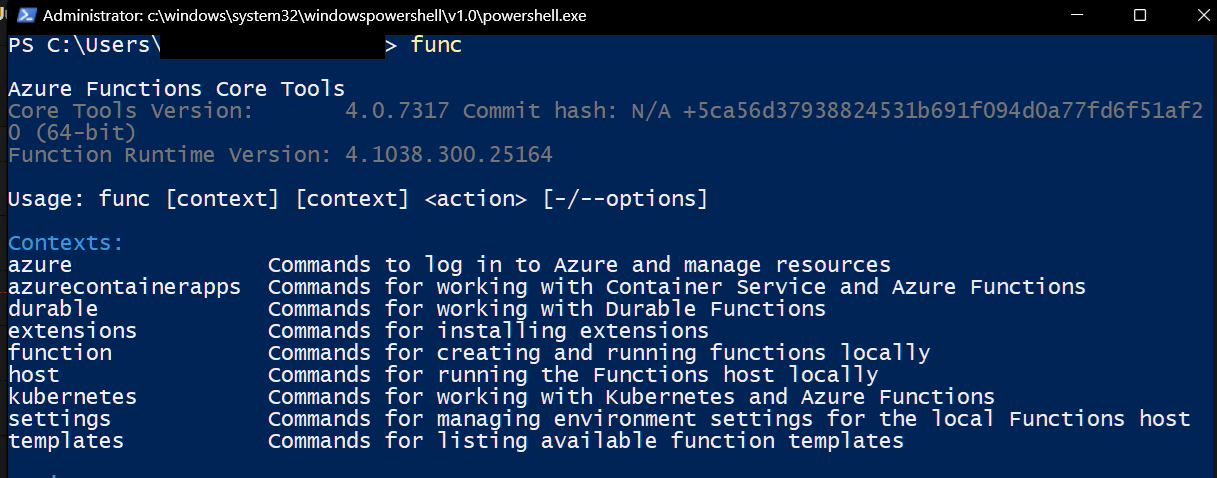Click the 'kubernetes' context entry
The image size is (1217, 478).
(x=72, y=397)
